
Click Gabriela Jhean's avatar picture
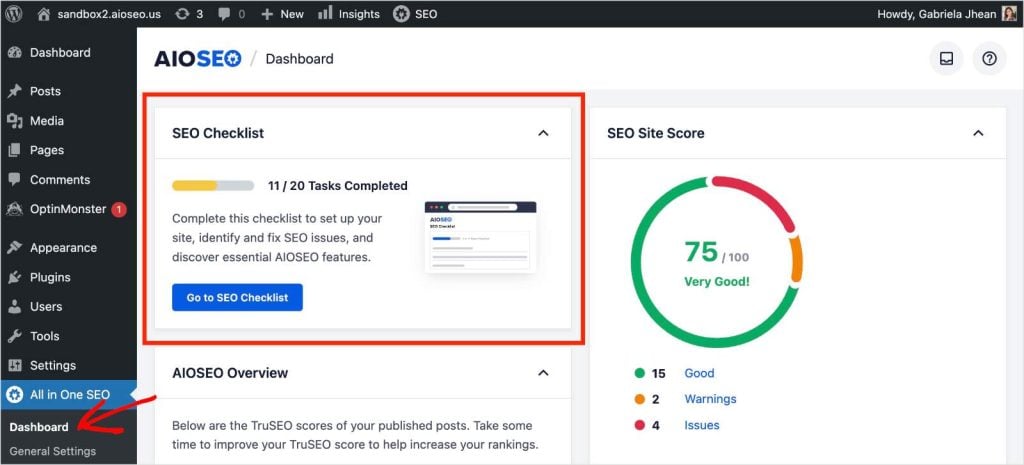[x=1009, y=14]
